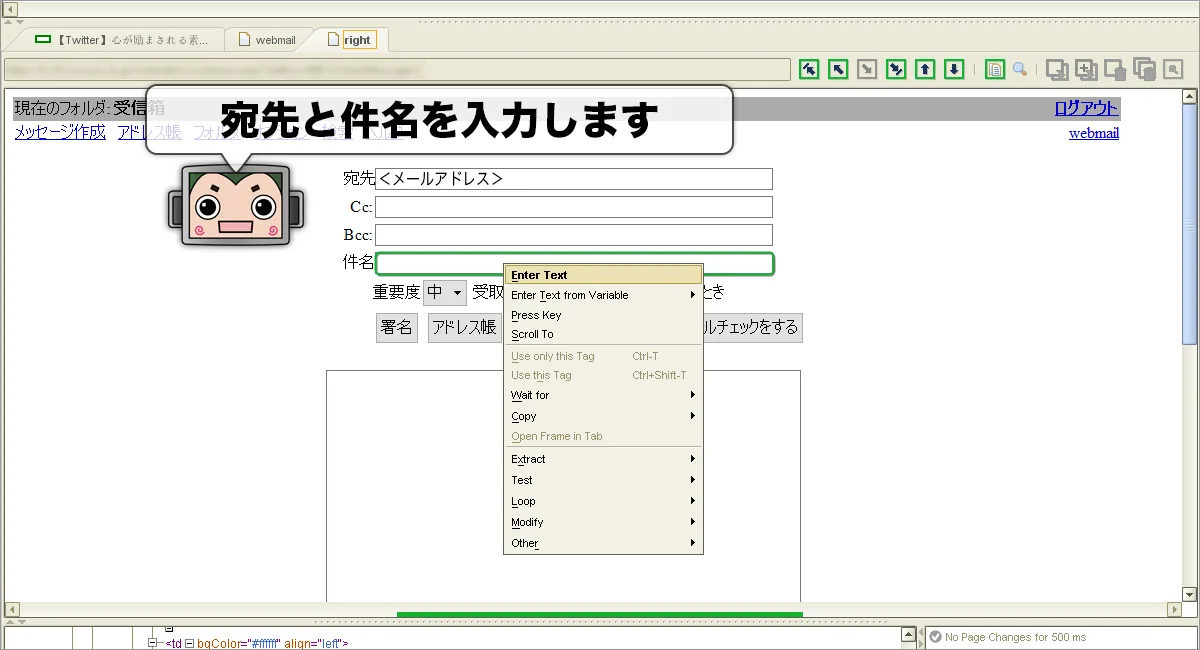Click the up arrow toolbar icon
The height and width of the screenshot is (650, 1200).
pyautogui.click(x=926, y=69)
